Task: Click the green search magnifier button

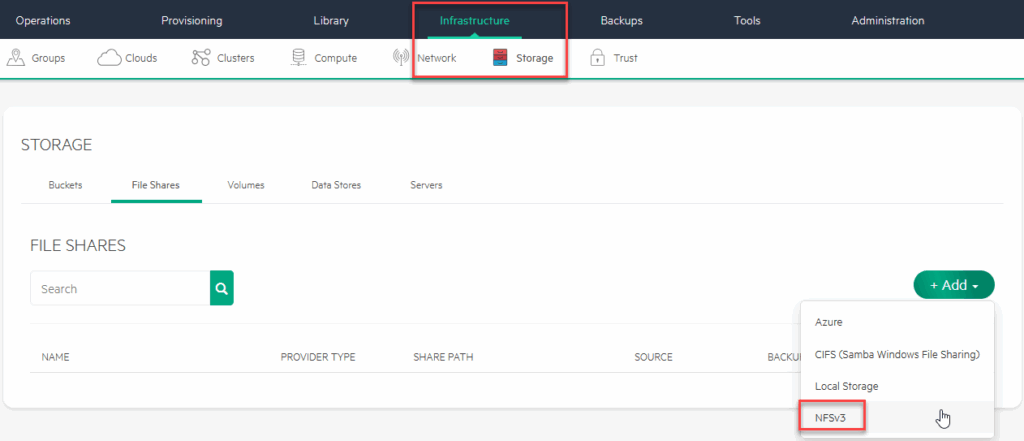Action: (221, 288)
